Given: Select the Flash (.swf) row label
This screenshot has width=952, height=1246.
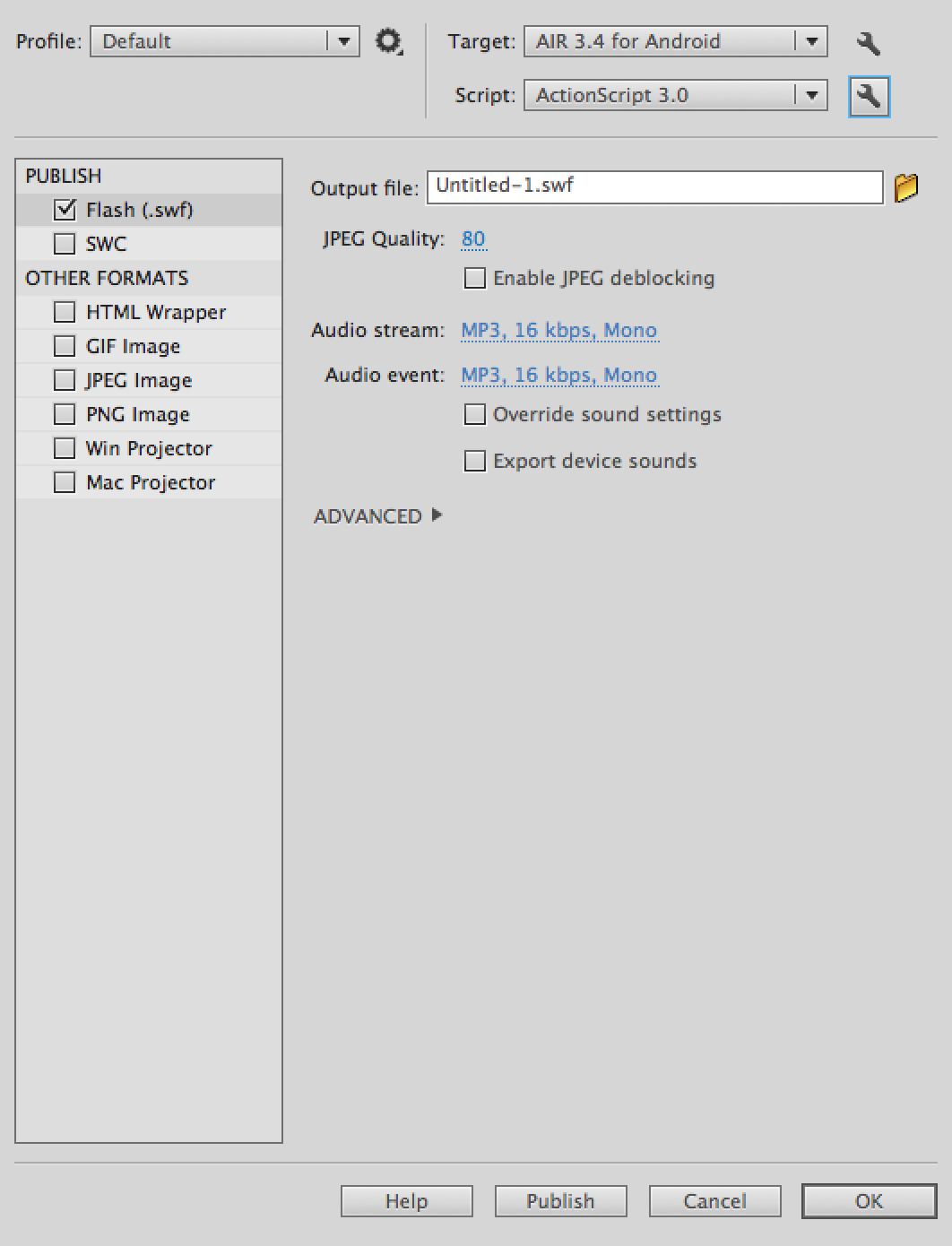Looking at the screenshot, I should pos(140,210).
